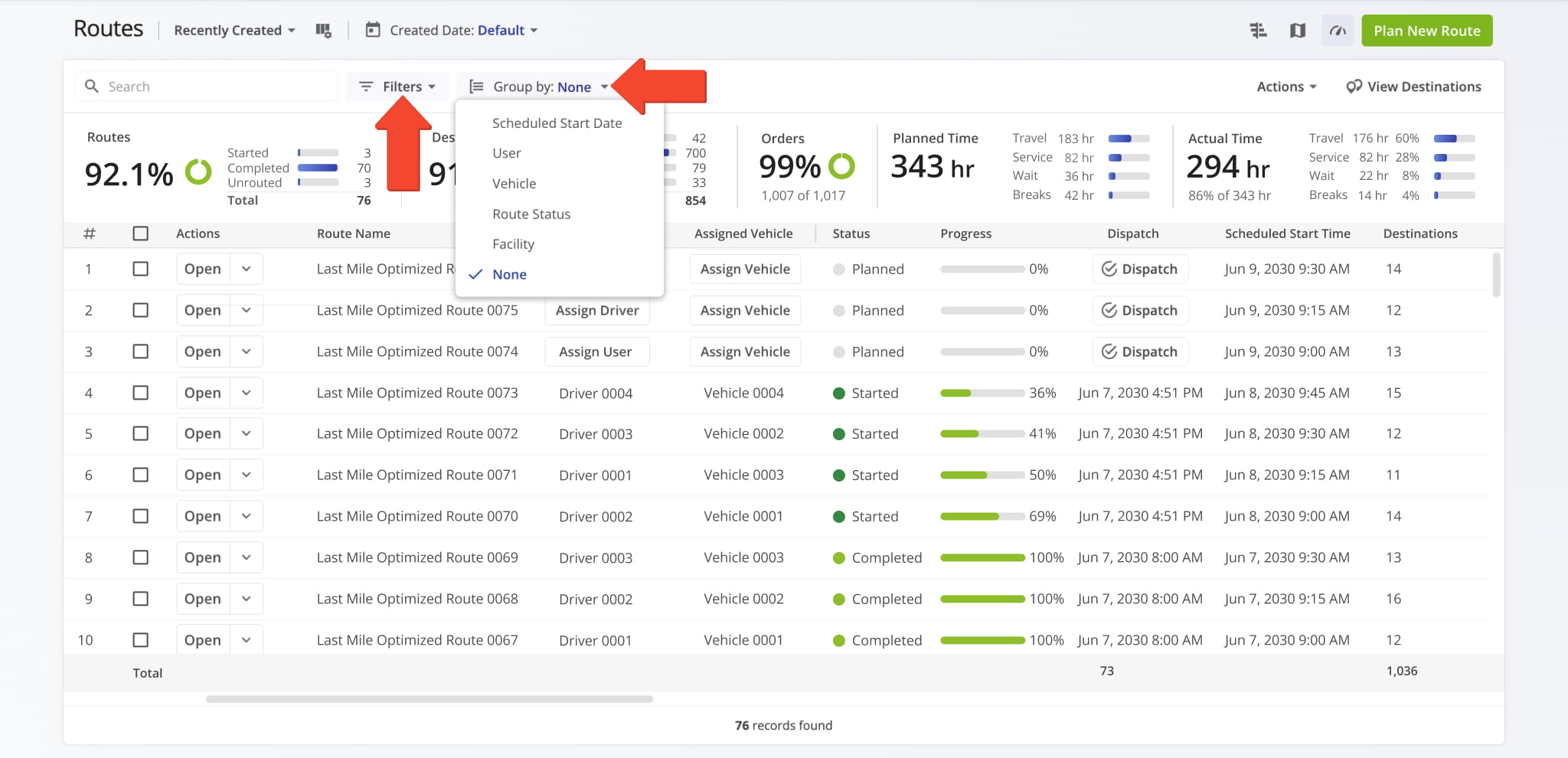This screenshot has height=758, width=1568.
Task: Click the calendar icon next to Created Date
Action: click(373, 31)
